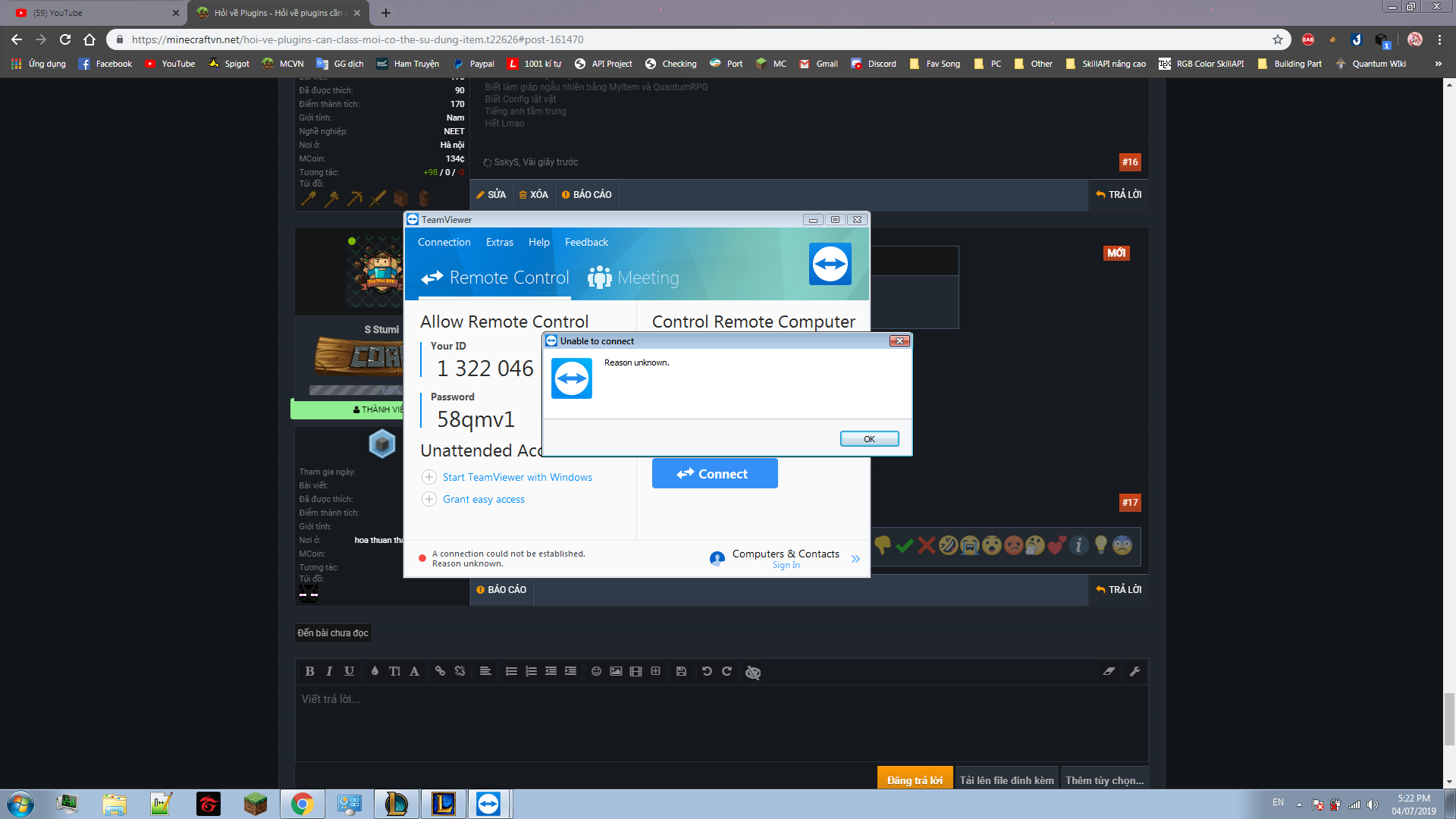Click OK in Unable to connect dialog
Screen dimensions: 1456x819
coord(869,439)
